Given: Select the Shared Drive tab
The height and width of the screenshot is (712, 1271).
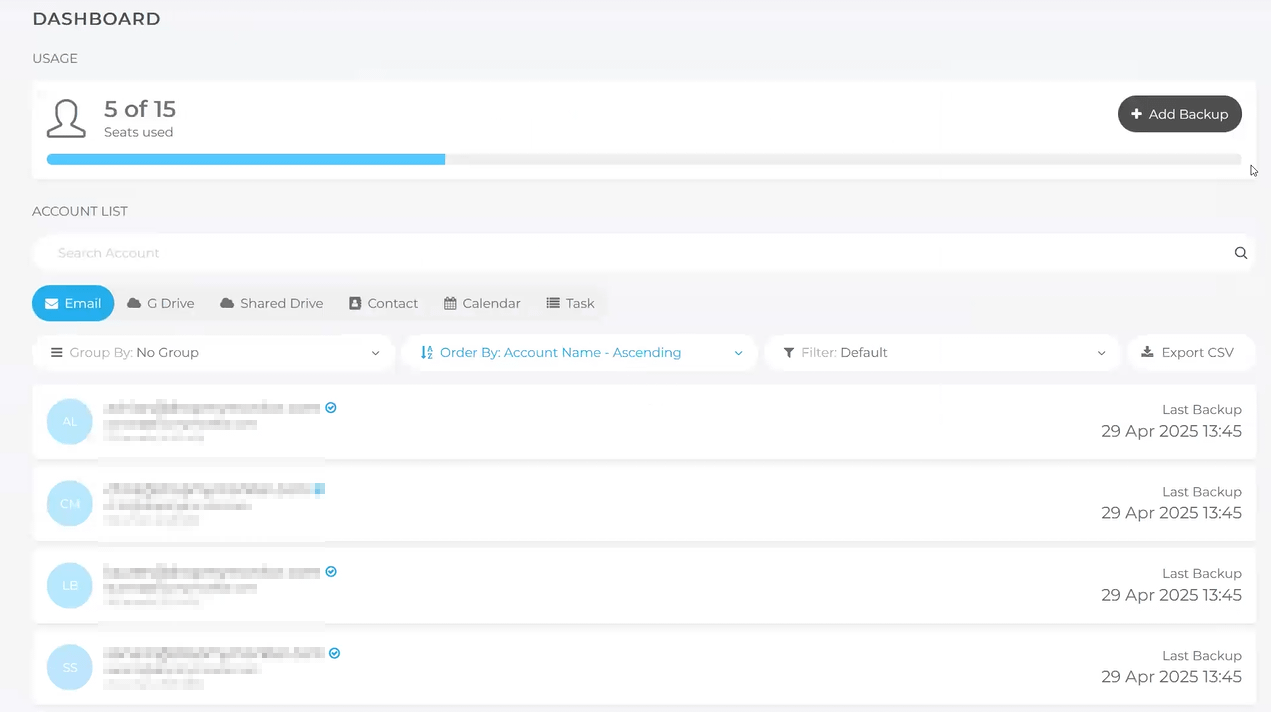Looking at the screenshot, I should click(x=271, y=303).
